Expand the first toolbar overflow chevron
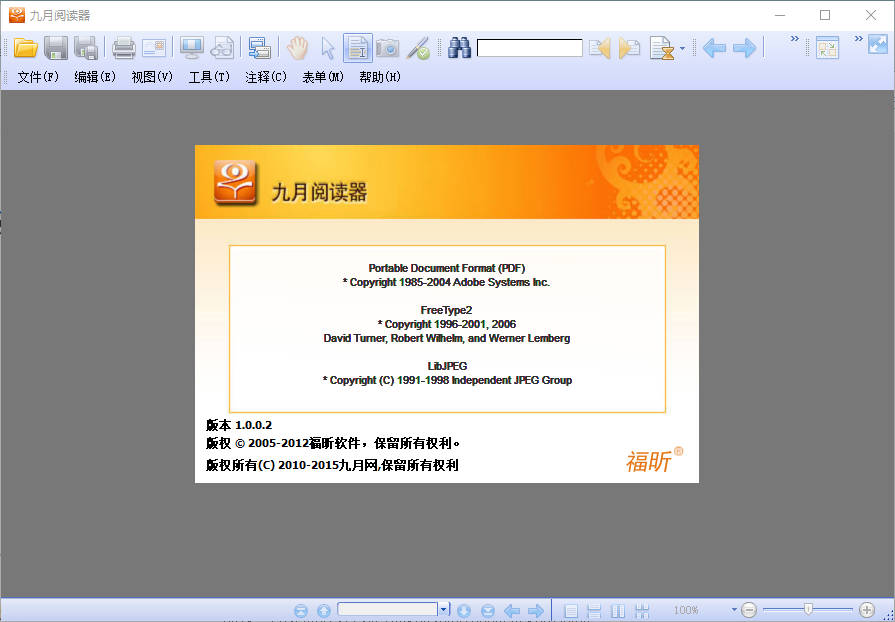 point(794,39)
